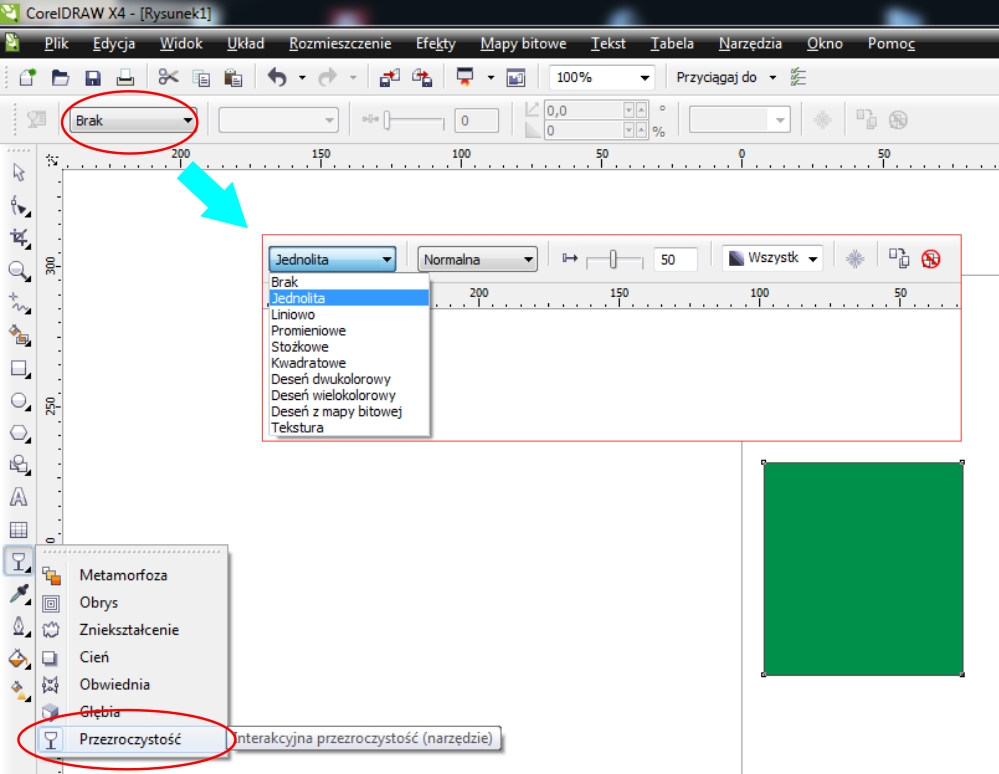Click the clear transparency icon

(930, 259)
